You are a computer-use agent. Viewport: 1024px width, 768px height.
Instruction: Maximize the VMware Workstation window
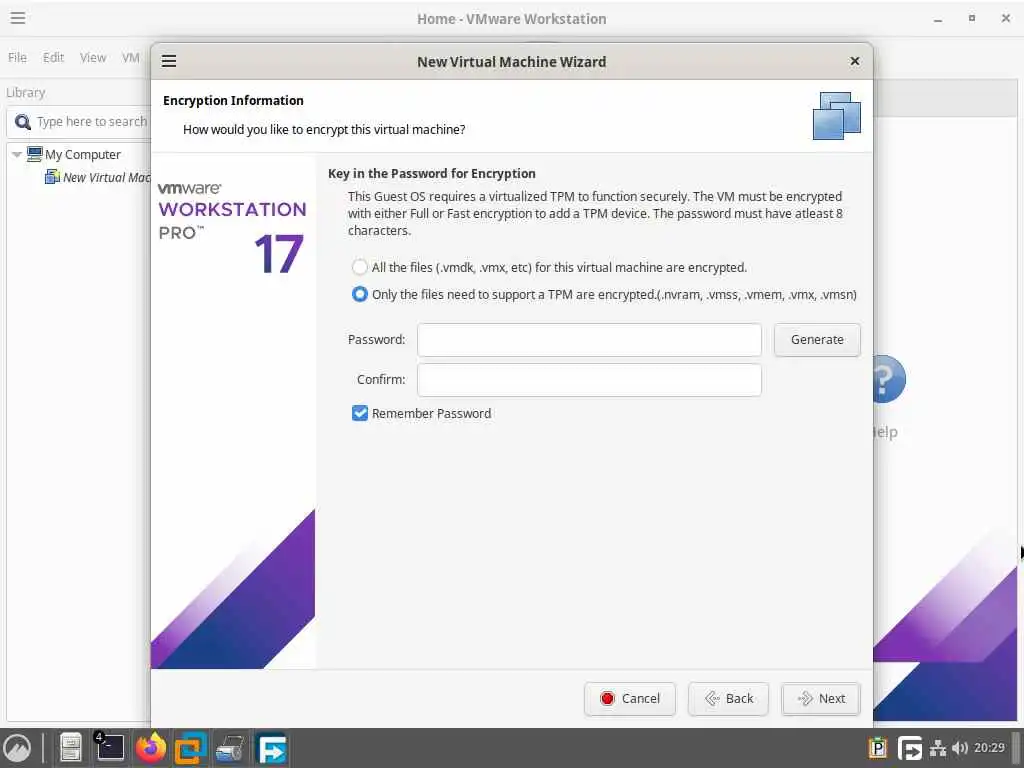[972, 18]
